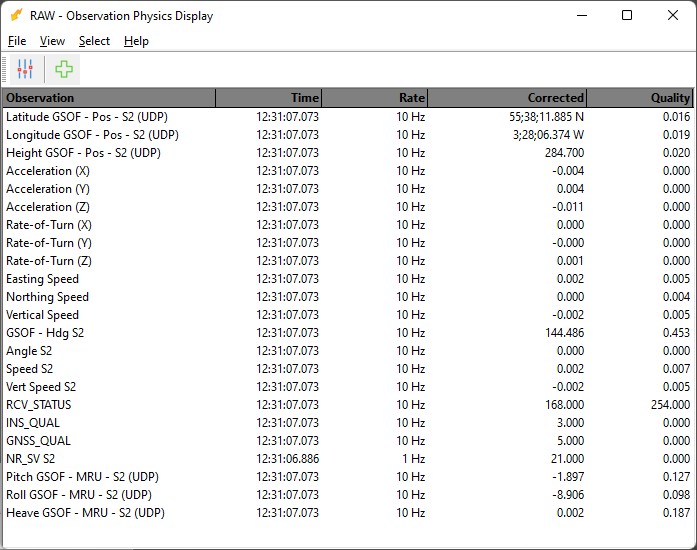This screenshot has height=550, width=697.
Task: Open the Help menu
Action: click(136, 41)
